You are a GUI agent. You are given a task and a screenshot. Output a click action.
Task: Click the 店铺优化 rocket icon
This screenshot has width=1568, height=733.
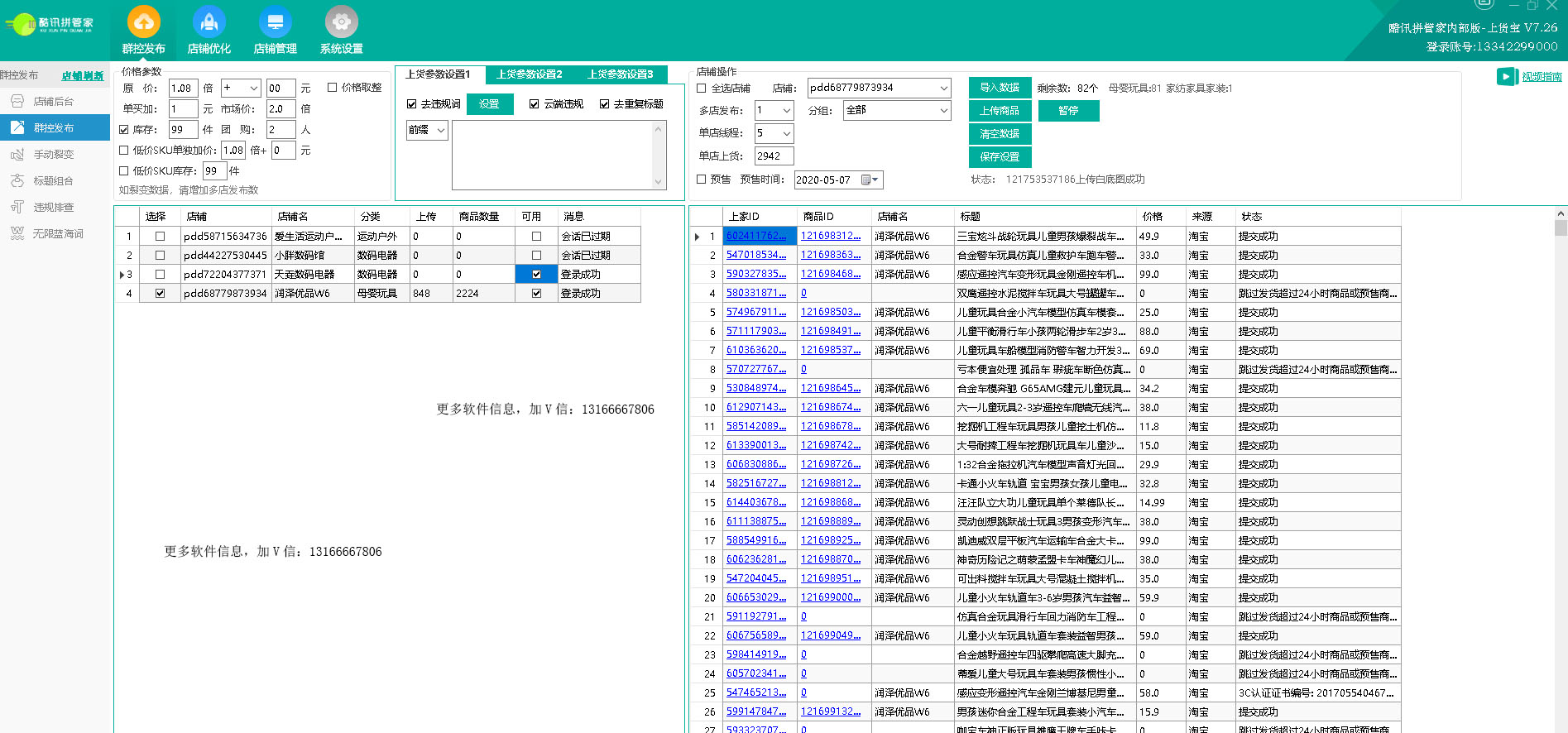(x=209, y=23)
